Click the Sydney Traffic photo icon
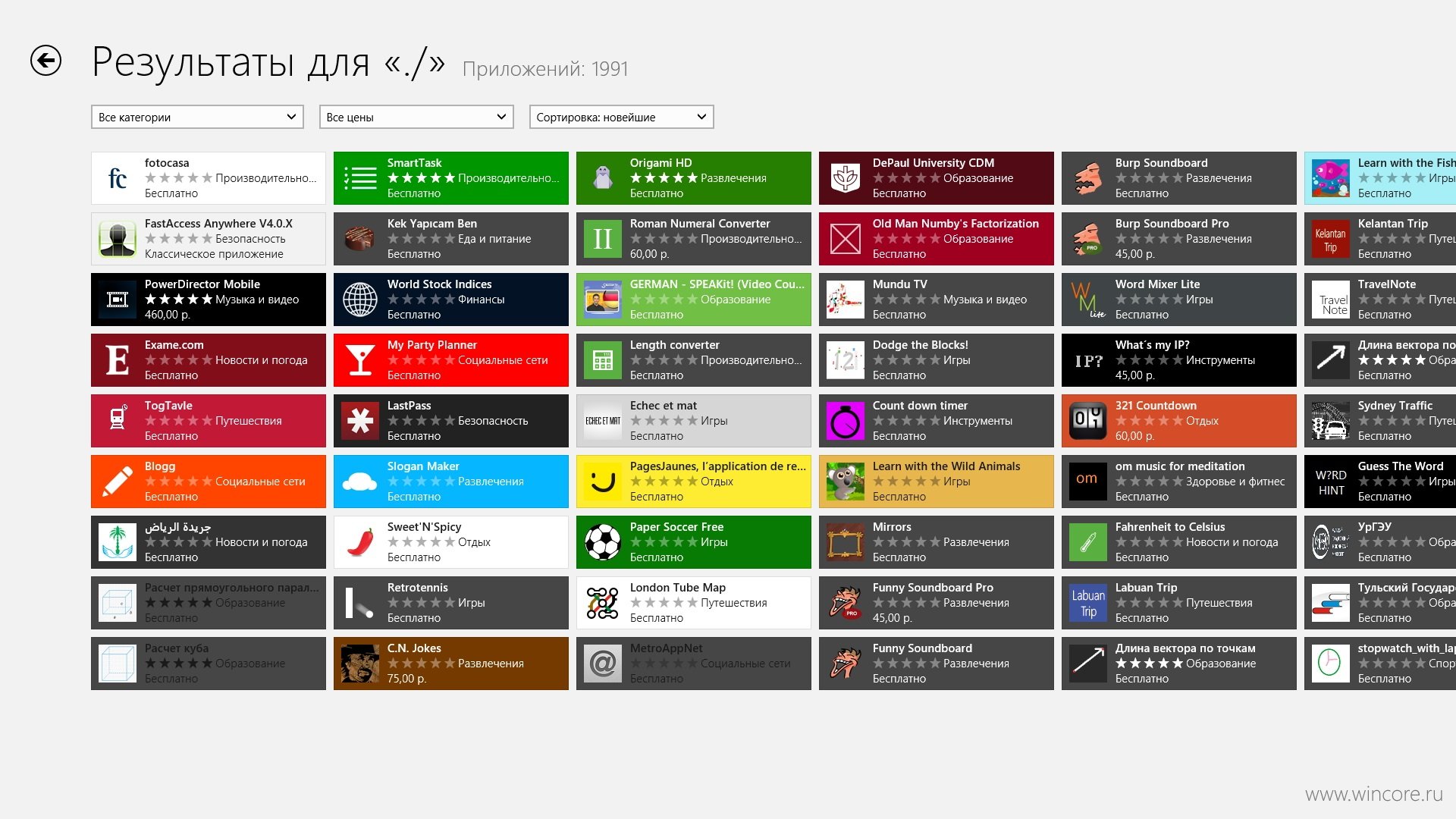Image resolution: width=1456 pixels, height=819 pixels. tap(1331, 421)
